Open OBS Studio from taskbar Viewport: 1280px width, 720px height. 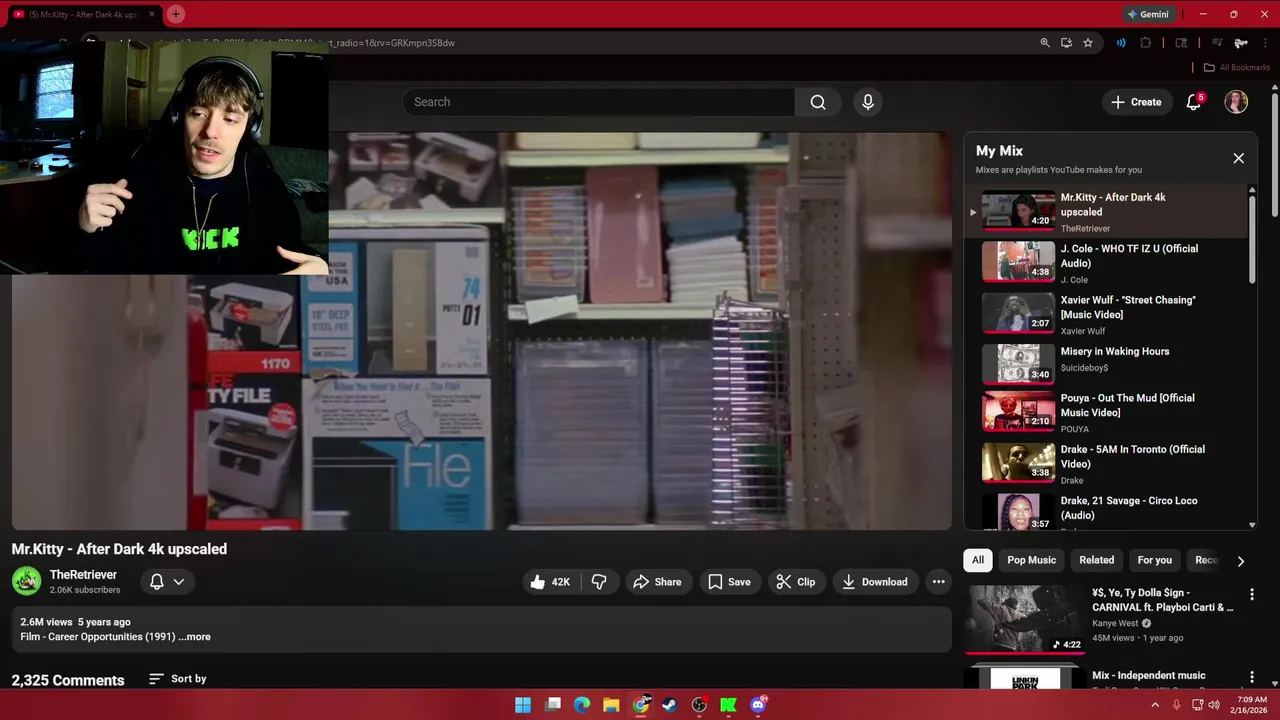699,705
